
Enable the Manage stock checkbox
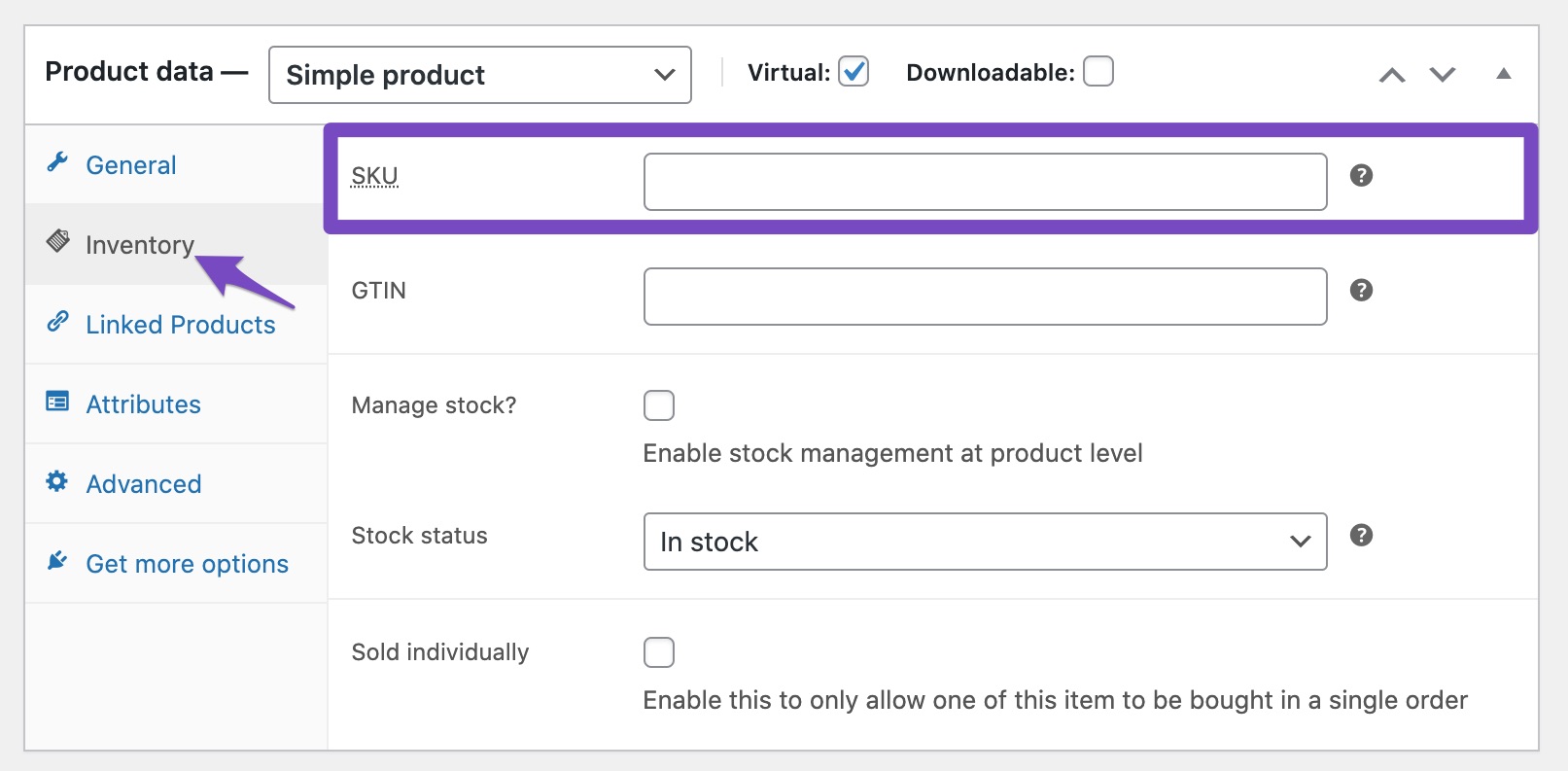coord(659,405)
